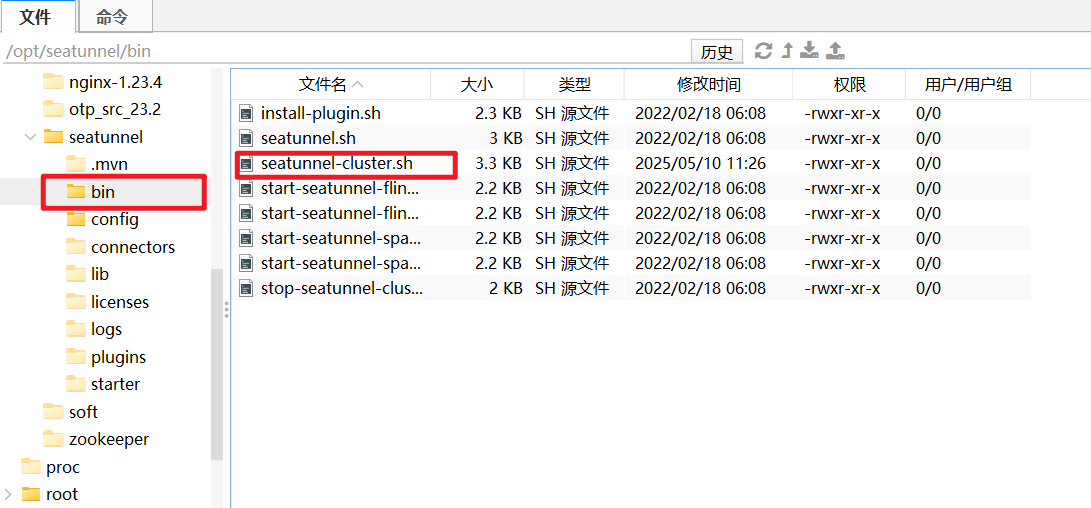Select the nginx-1.23.4 folder in the tree
This screenshot has width=1091, height=508.
click(x=116, y=82)
